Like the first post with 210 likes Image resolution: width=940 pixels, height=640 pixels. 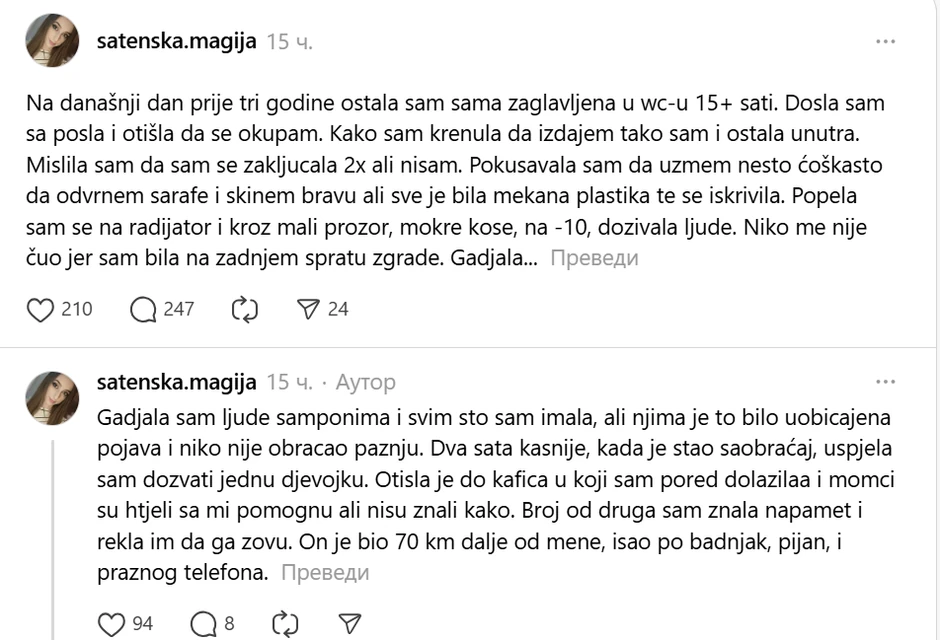(x=41, y=309)
